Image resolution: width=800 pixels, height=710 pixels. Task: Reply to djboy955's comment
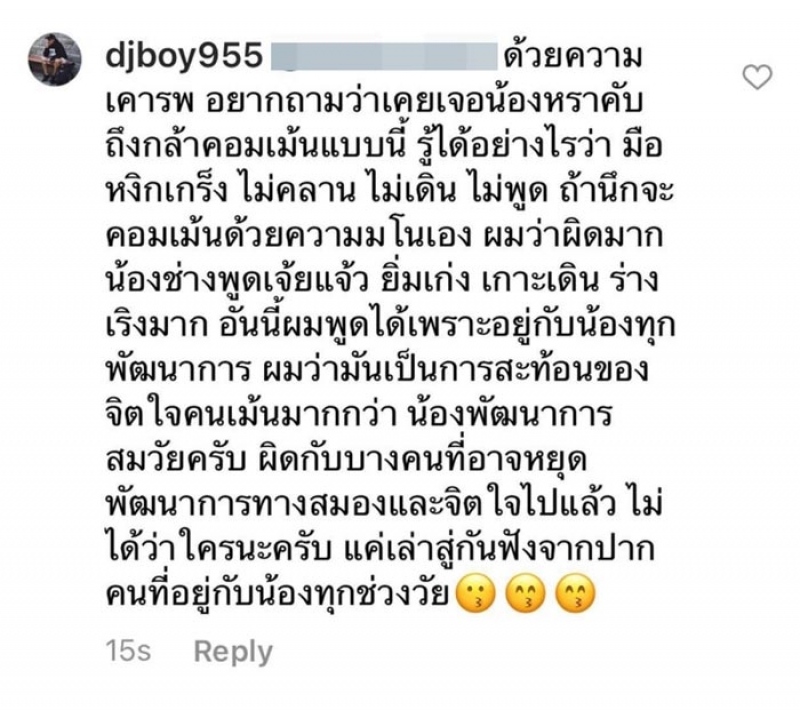click(x=233, y=651)
